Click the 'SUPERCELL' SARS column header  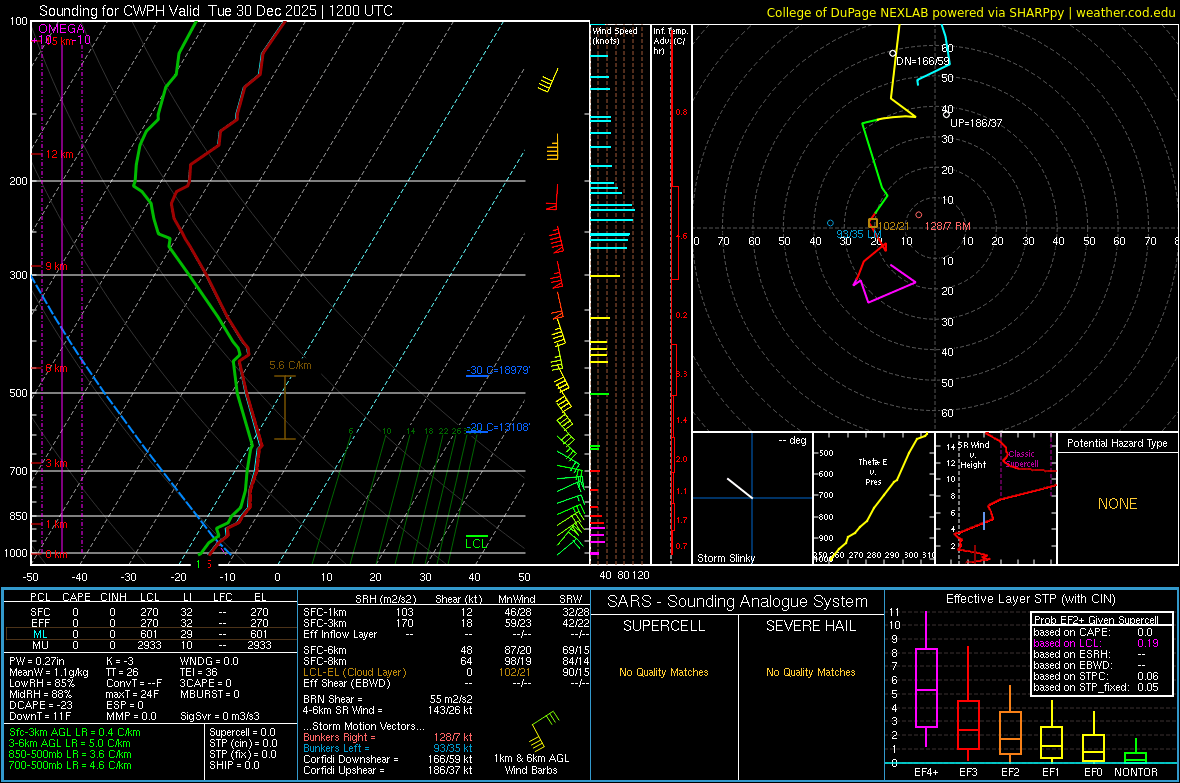(664, 626)
